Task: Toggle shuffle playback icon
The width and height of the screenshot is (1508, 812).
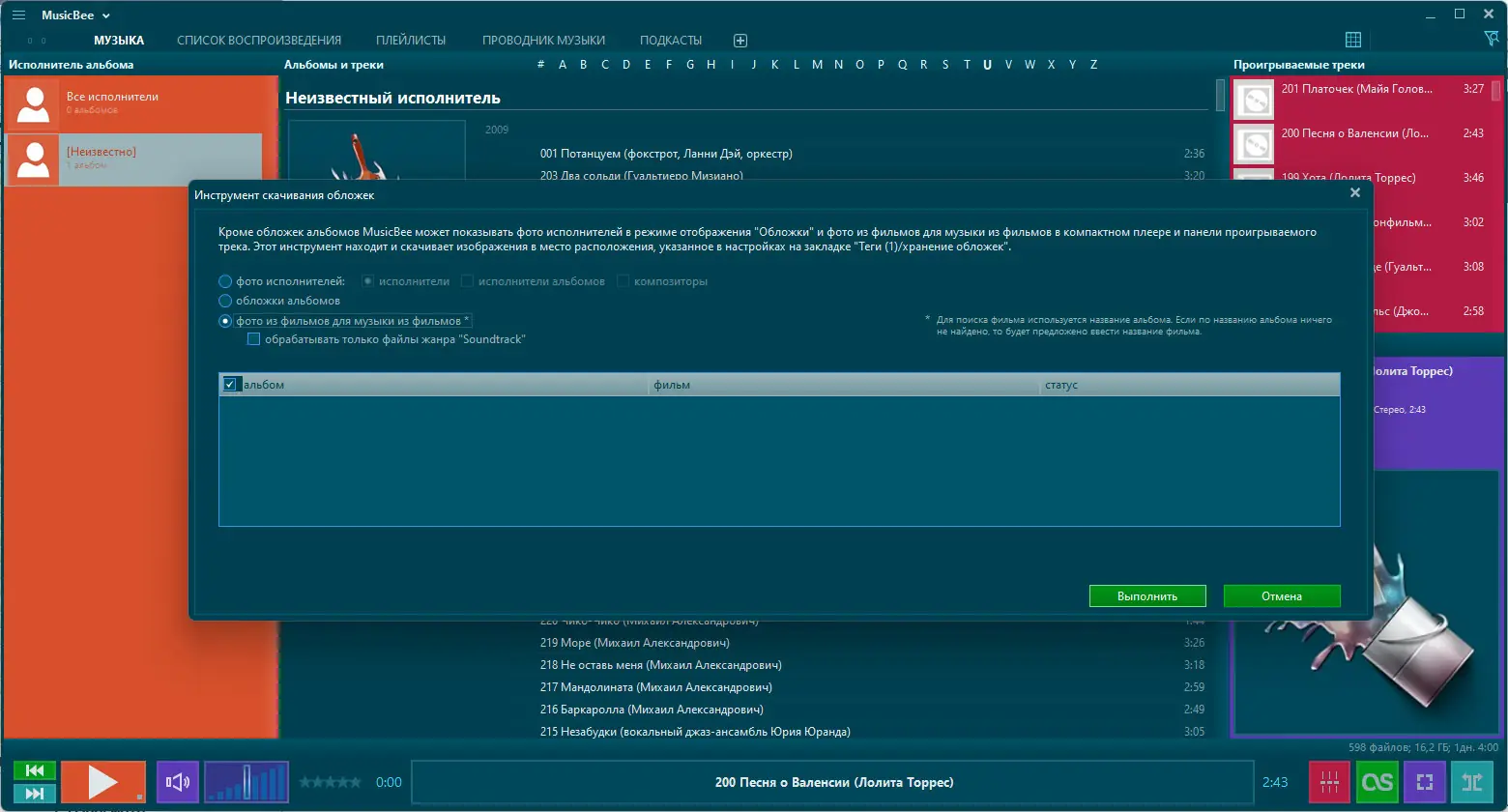Action: tap(1471, 782)
